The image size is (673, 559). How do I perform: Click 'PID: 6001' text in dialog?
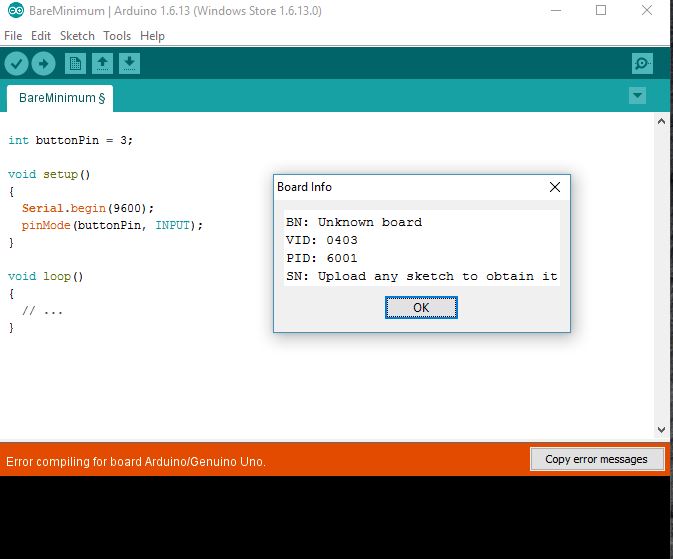coord(321,258)
